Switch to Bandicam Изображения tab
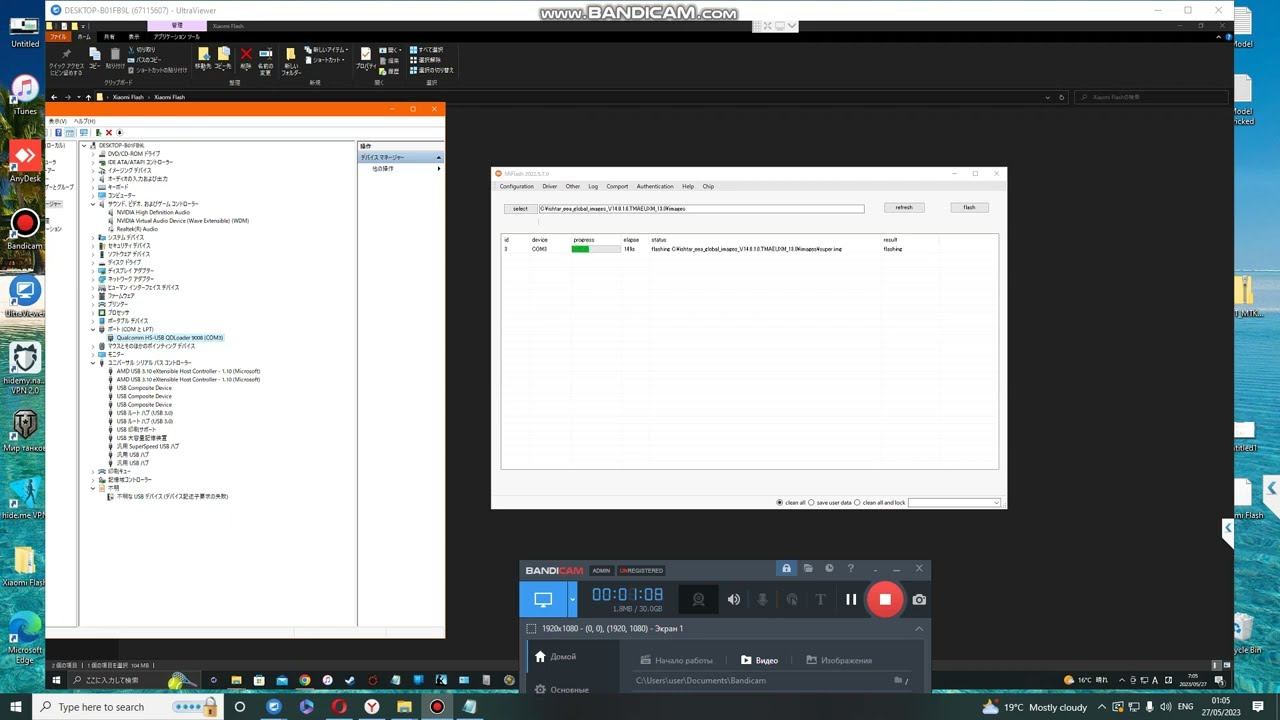 pyautogui.click(x=839, y=660)
